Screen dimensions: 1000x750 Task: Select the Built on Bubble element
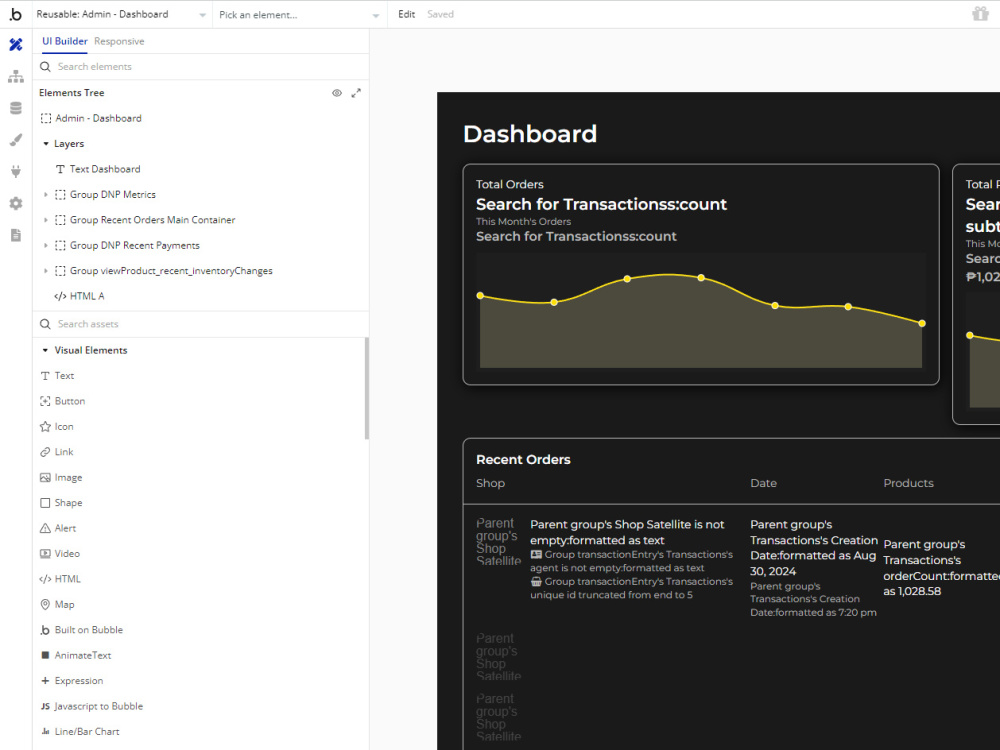pyautogui.click(x=82, y=630)
